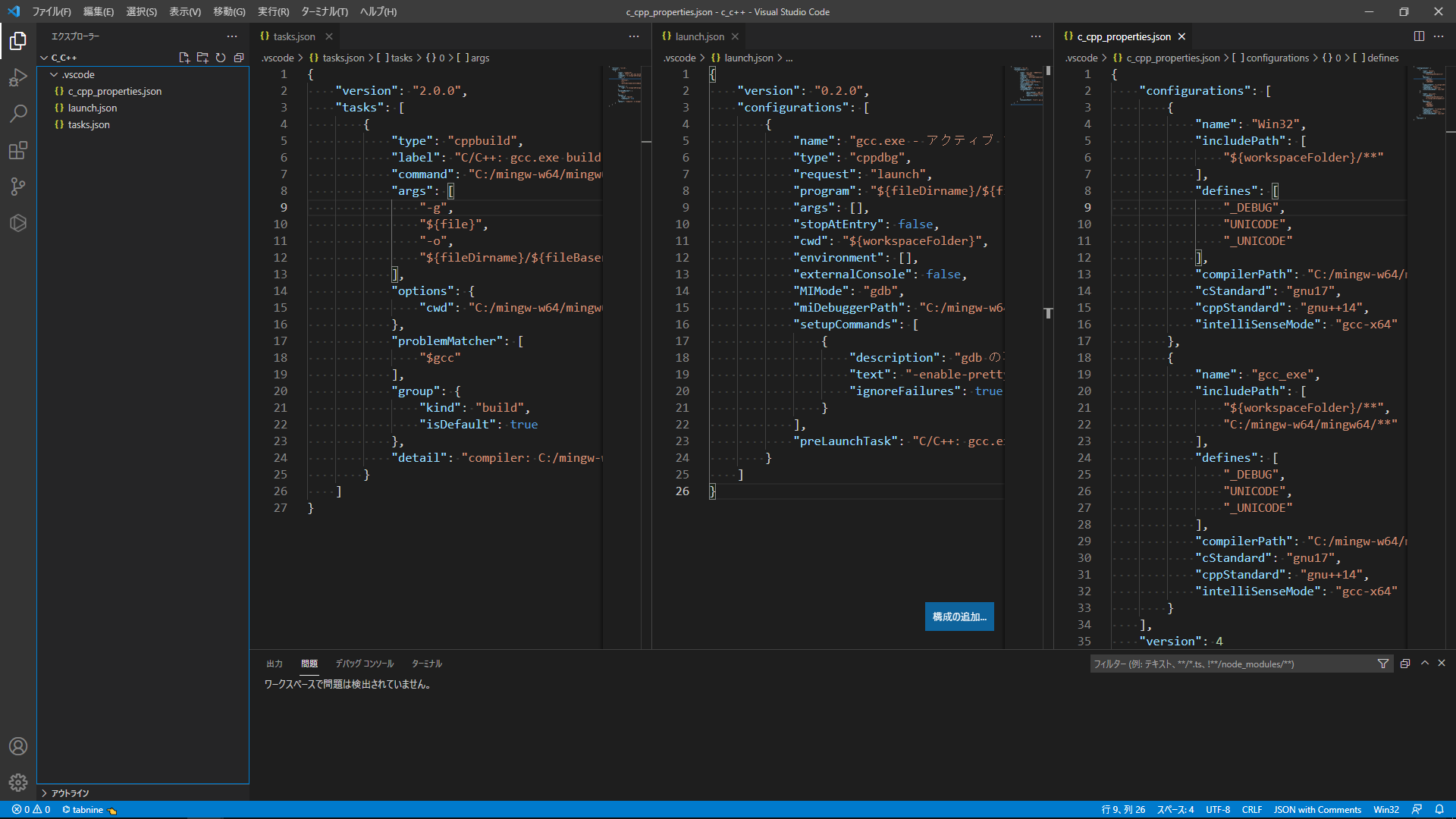
Task: Open the problems filter options funnel icon
Action: tap(1383, 664)
